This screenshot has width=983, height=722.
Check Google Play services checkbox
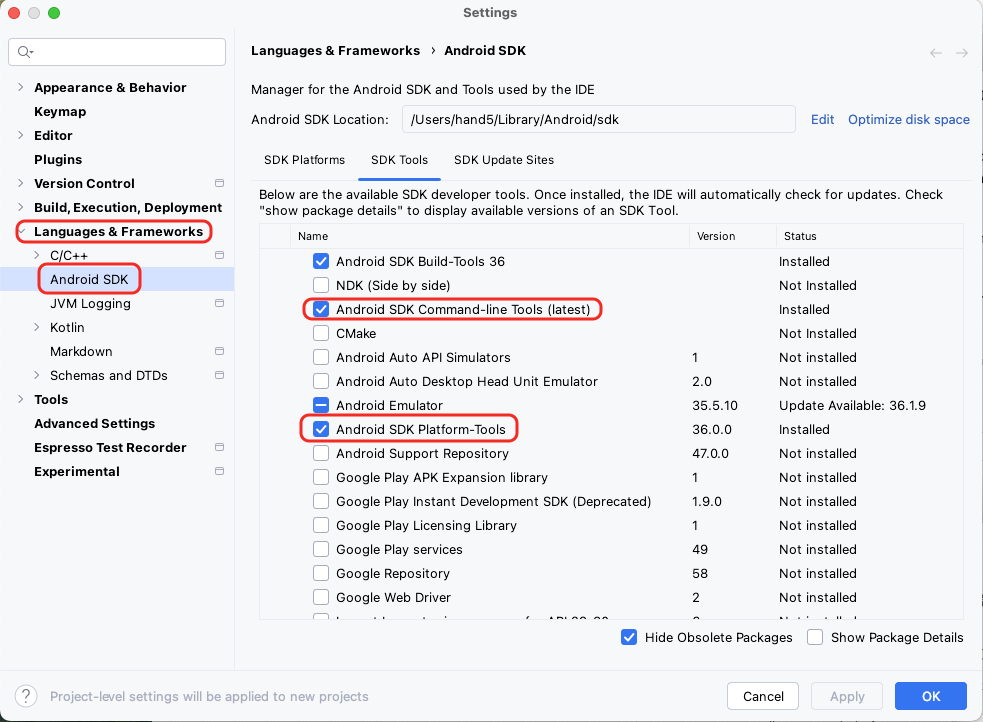(x=321, y=550)
